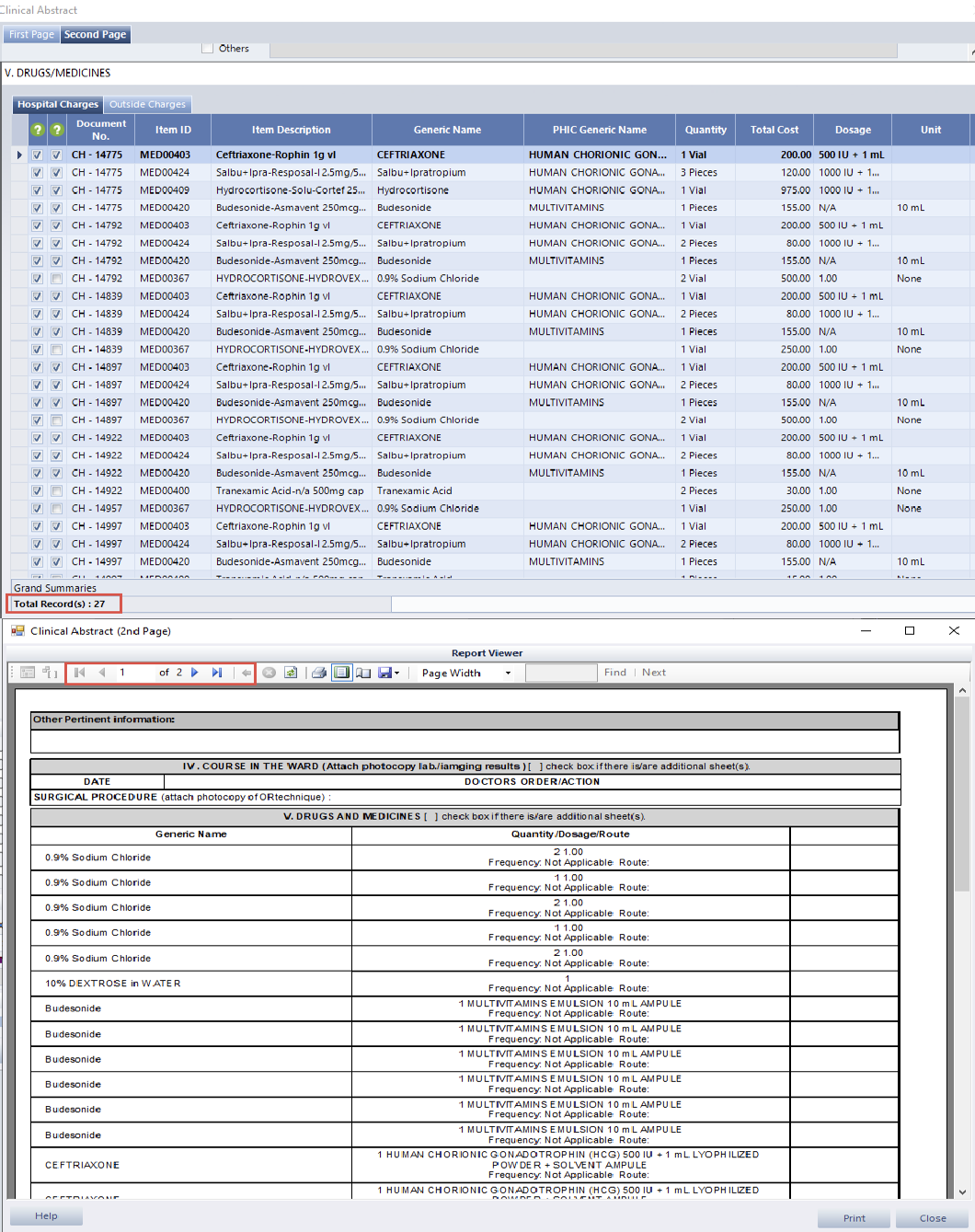Uncheck first checkbox of MED00409 Hydrocortisone row
The image size is (975, 1232).
coord(38,190)
